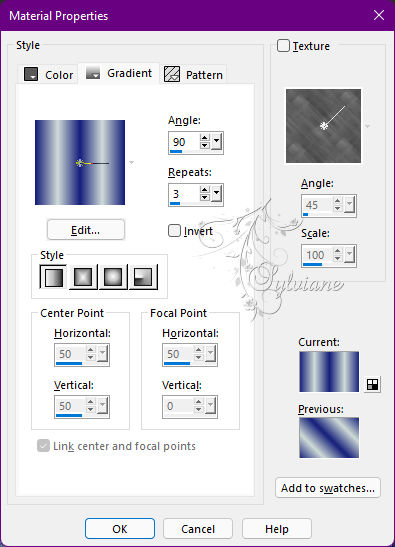Select the Sunburst gradient style icon
The height and width of the screenshot is (547, 395).
coord(113,277)
